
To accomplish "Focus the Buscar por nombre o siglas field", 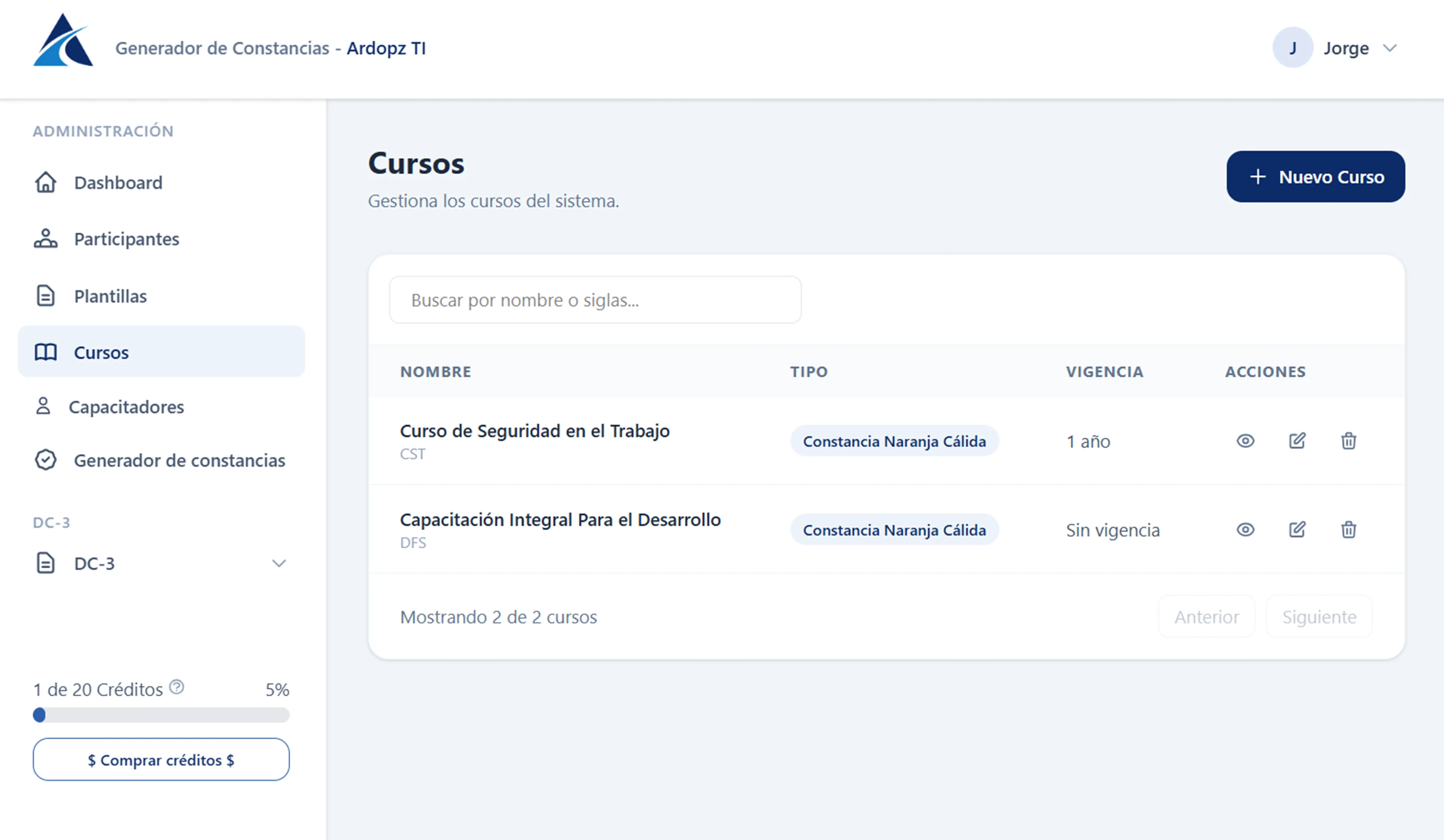I will point(595,300).
